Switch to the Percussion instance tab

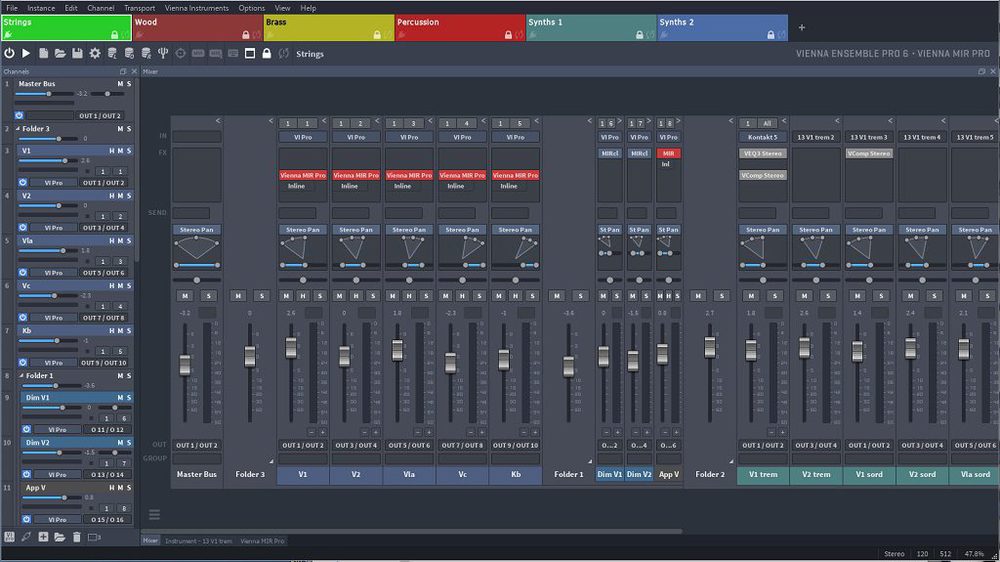pos(460,27)
